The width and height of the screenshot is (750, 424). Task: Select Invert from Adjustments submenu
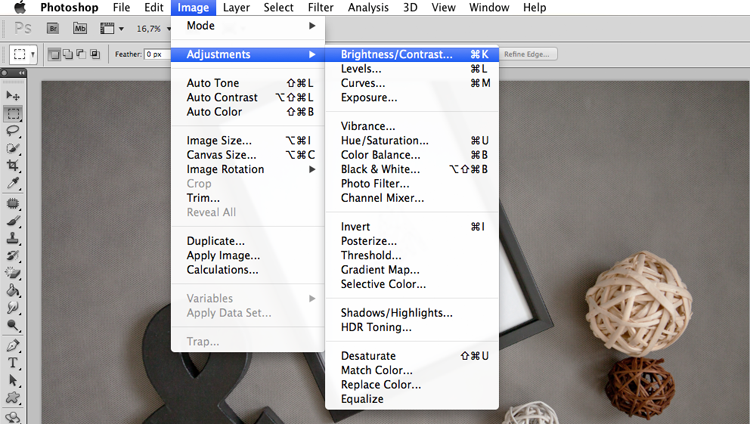pyautogui.click(x=412, y=226)
